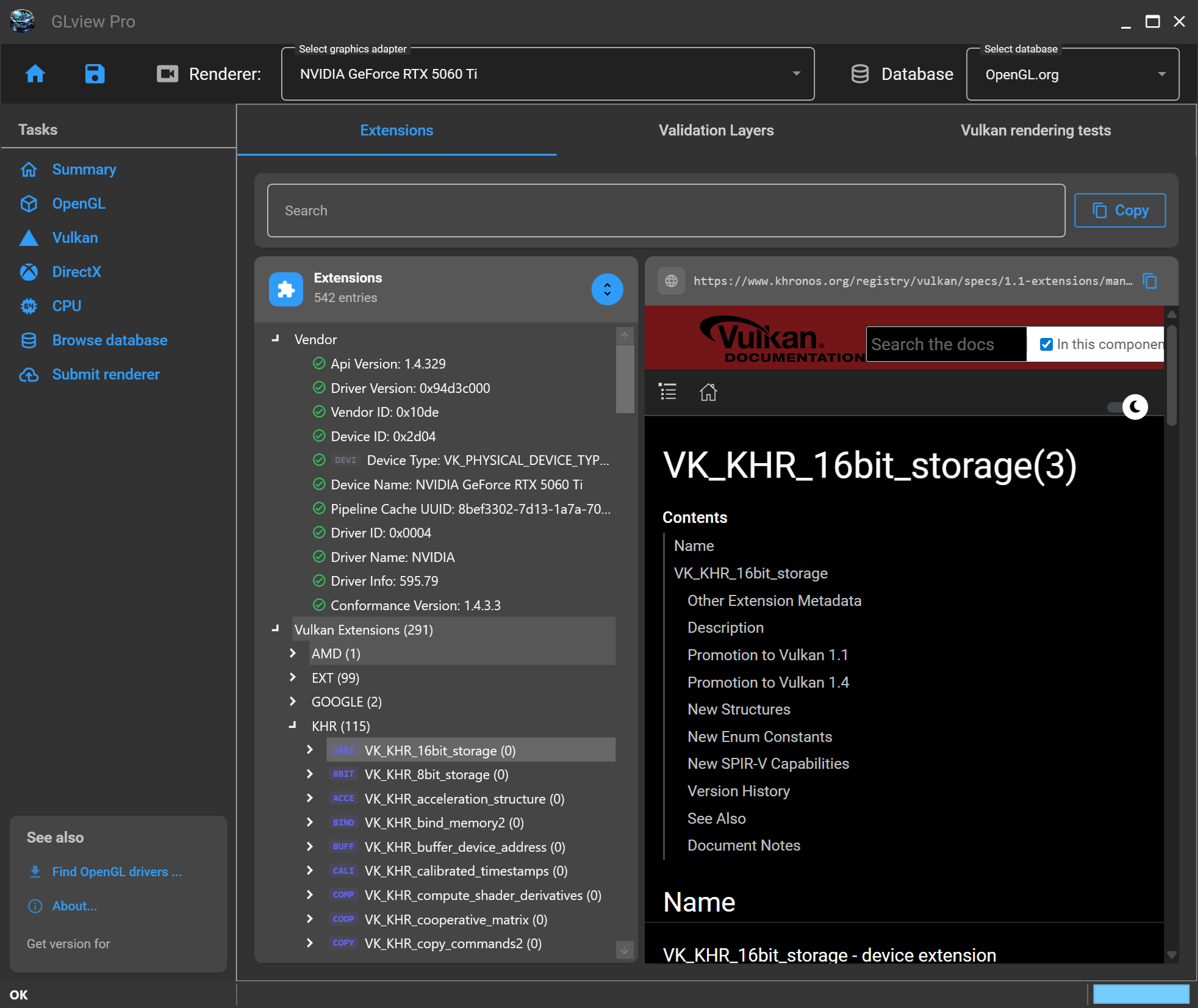Click the download icon for Find OpenGL drivers
This screenshot has height=1008, width=1198.
(35, 871)
